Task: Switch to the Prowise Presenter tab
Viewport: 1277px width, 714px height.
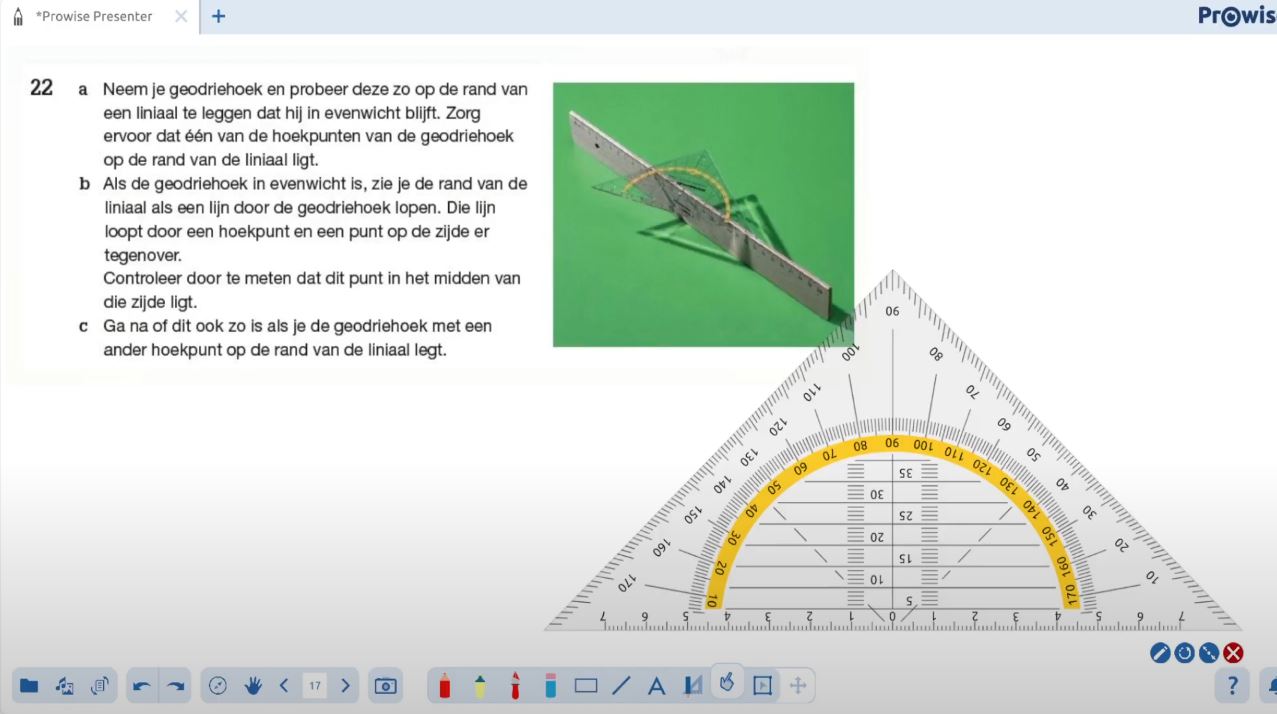Action: 95,17
